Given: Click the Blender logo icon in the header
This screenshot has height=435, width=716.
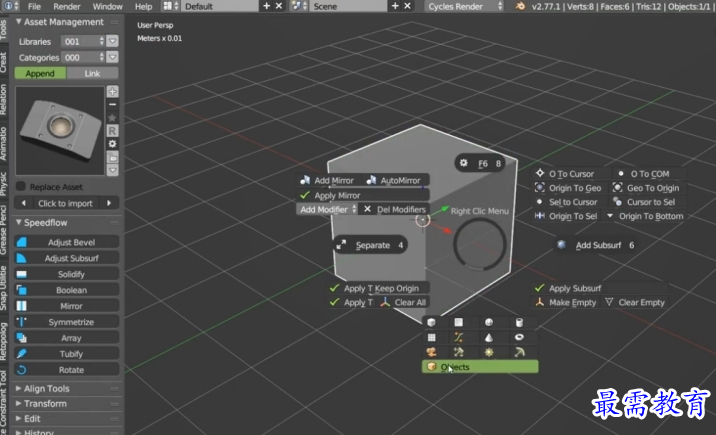Looking at the screenshot, I should 520,6.
